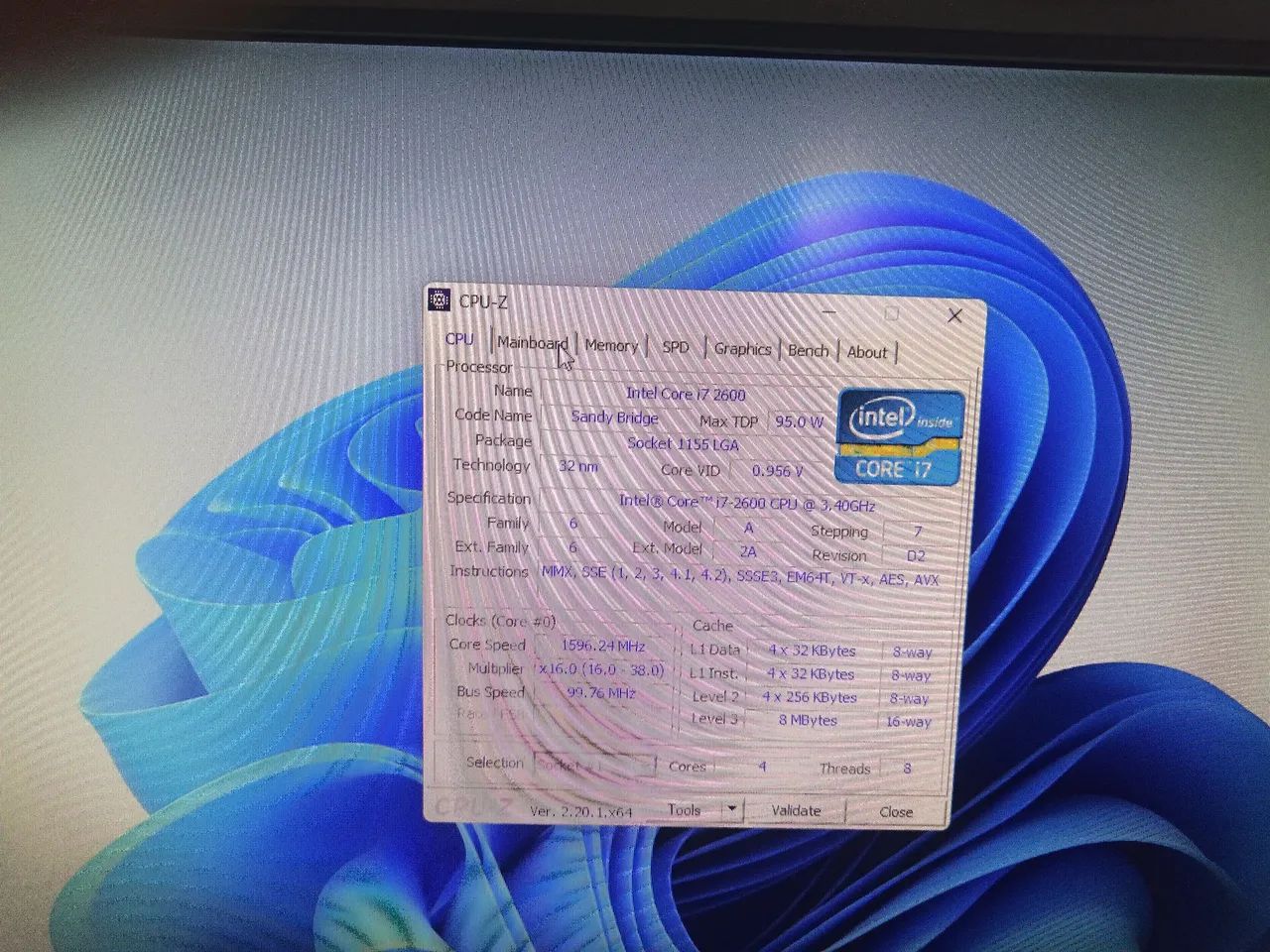Switch to the Mainboard tab

tap(532, 342)
